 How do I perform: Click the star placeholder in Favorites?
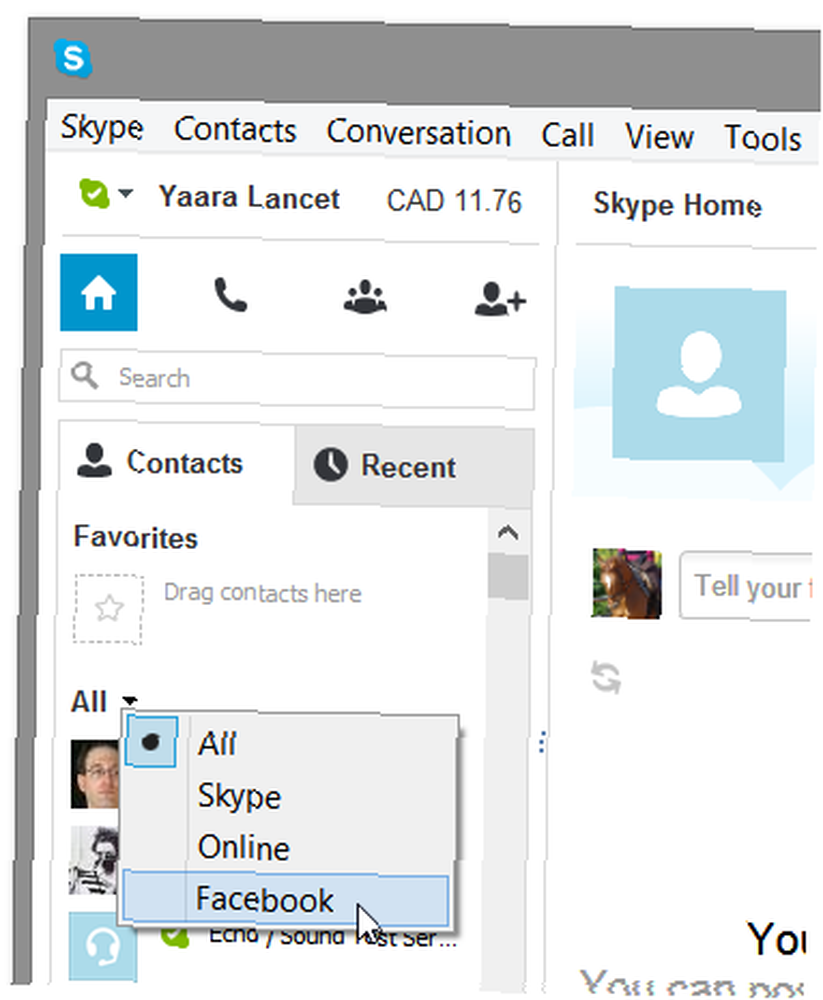[108, 609]
